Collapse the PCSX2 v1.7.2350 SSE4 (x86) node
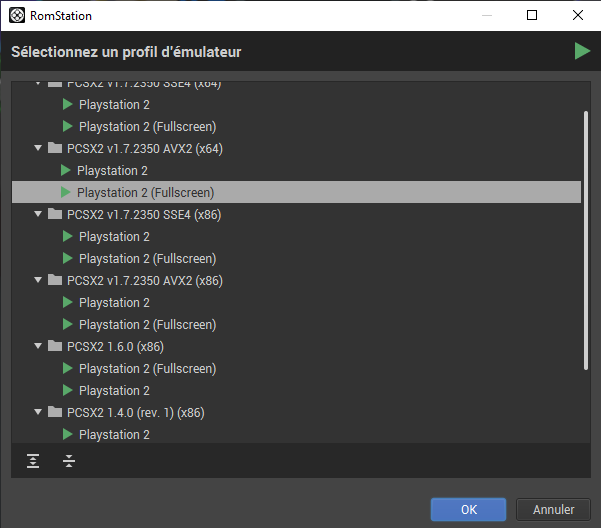 pyautogui.click(x=38, y=214)
